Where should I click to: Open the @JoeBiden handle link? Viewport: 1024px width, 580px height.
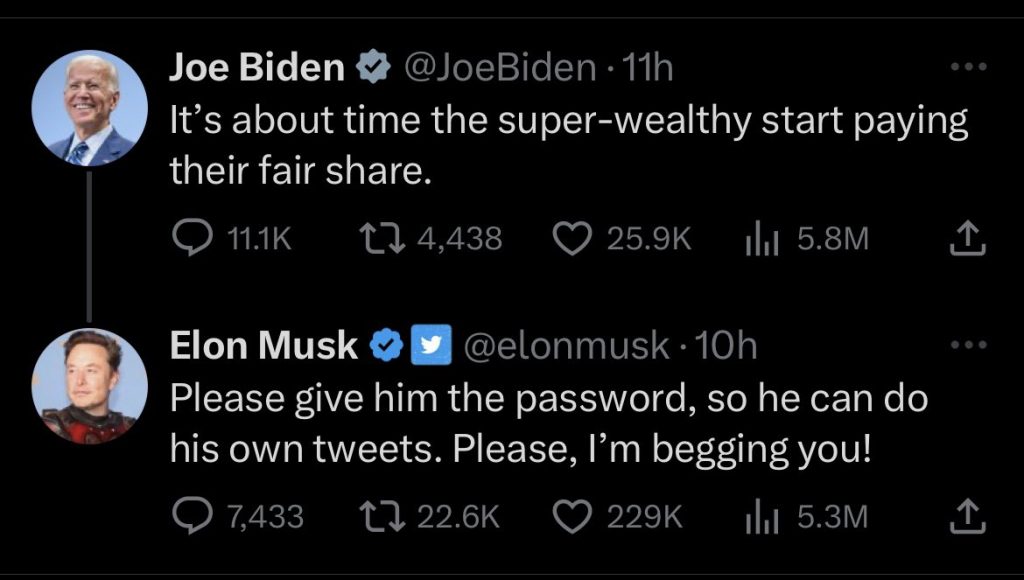click(498, 68)
